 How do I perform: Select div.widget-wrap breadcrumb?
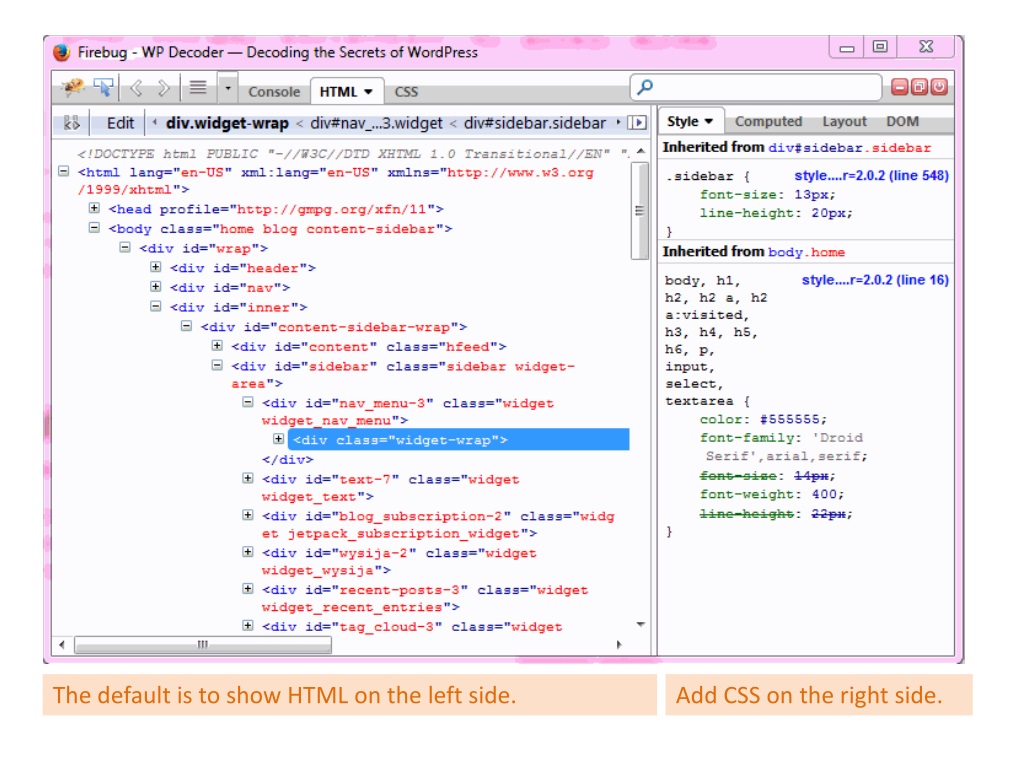(x=227, y=123)
